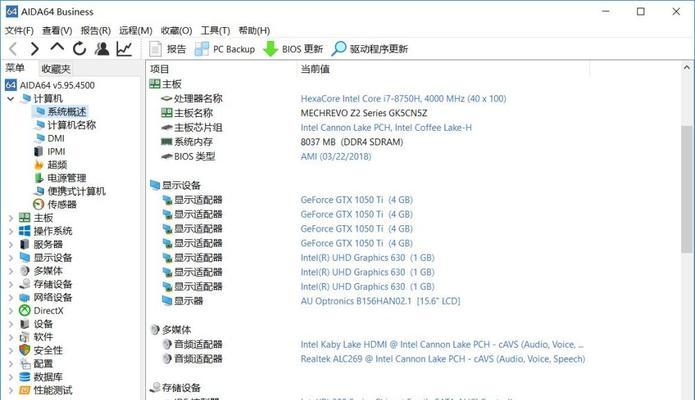The image size is (695, 400).
Task: Click the 报告 report toolbar button
Action: click(168, 49)
